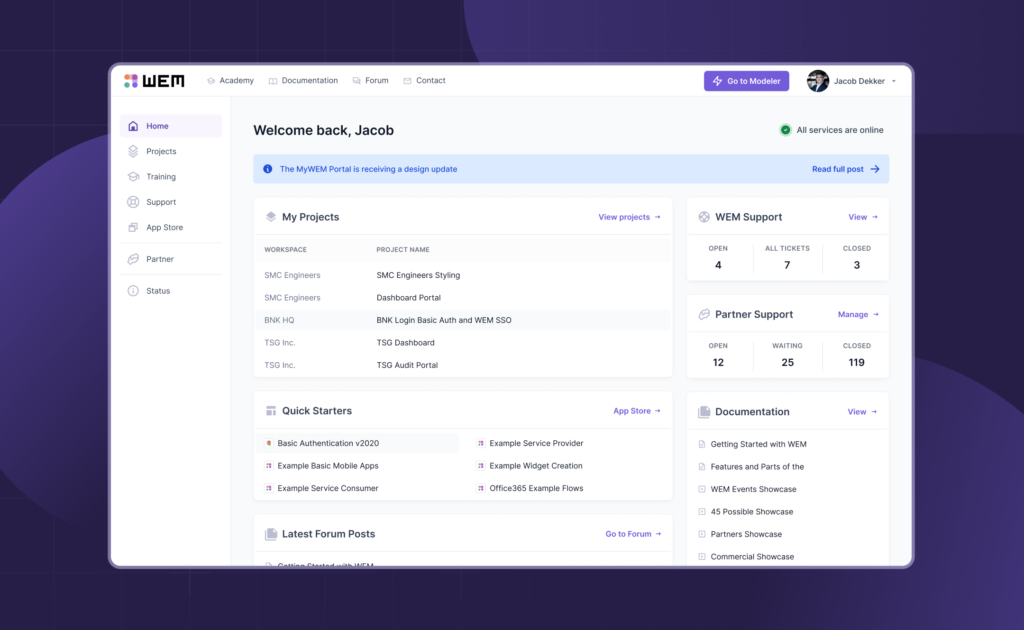Click the Home icon in sidebar

(x=133, y=126)
